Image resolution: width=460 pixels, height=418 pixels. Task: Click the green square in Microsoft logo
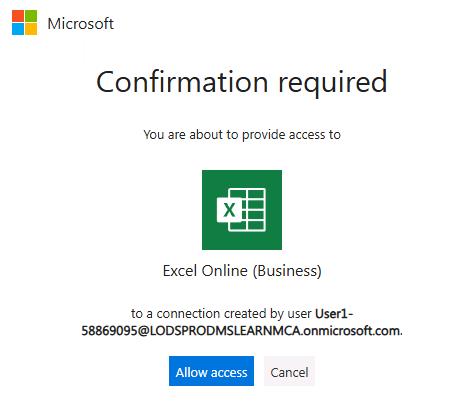pos(31,16)
